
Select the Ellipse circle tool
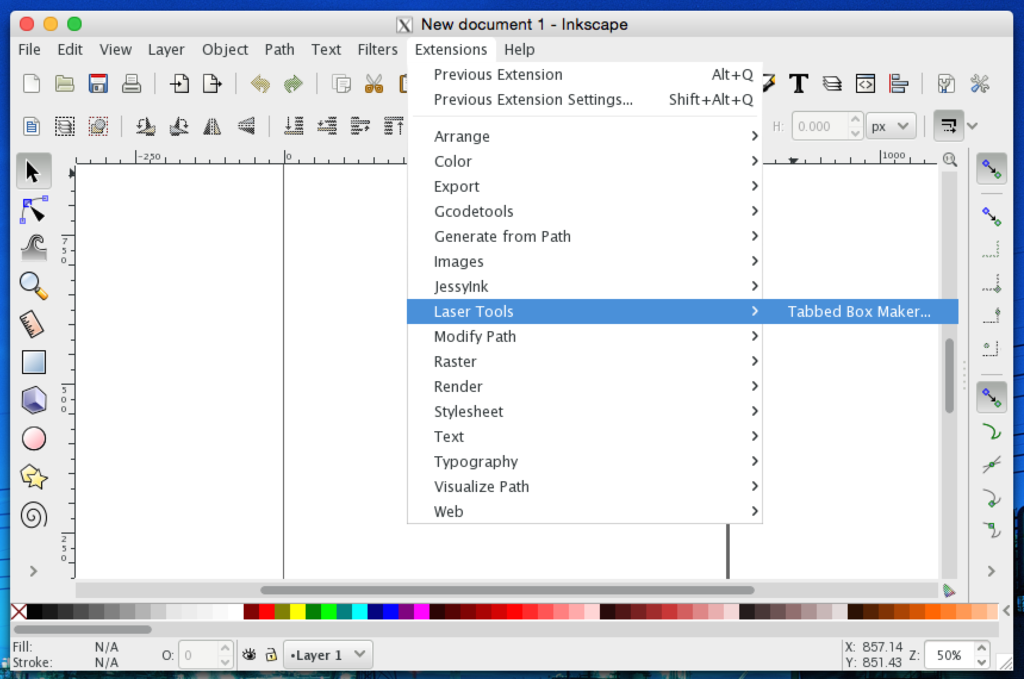(33, 439)
